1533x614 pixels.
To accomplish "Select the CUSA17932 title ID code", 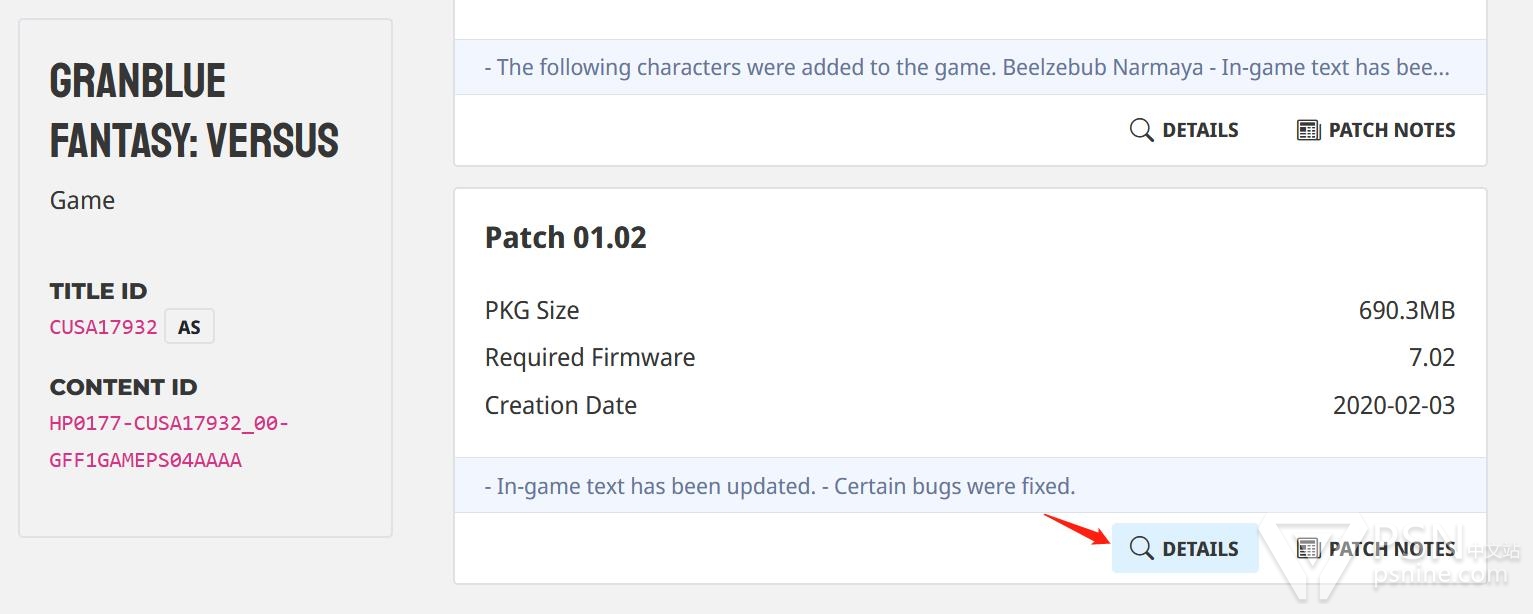I will tap(104, 327).
